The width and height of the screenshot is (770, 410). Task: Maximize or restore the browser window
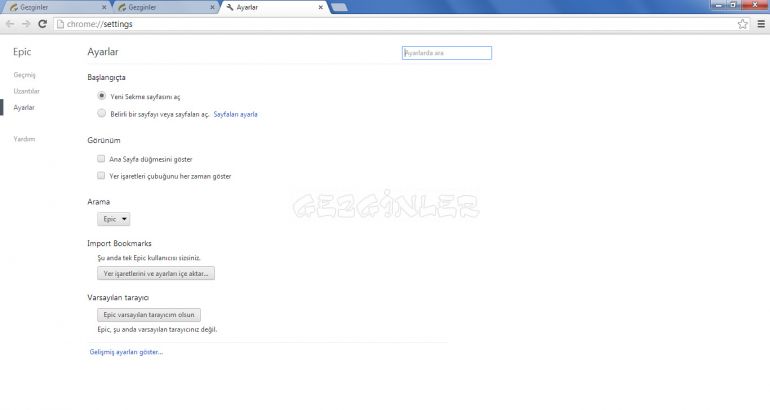coord(733,5)
